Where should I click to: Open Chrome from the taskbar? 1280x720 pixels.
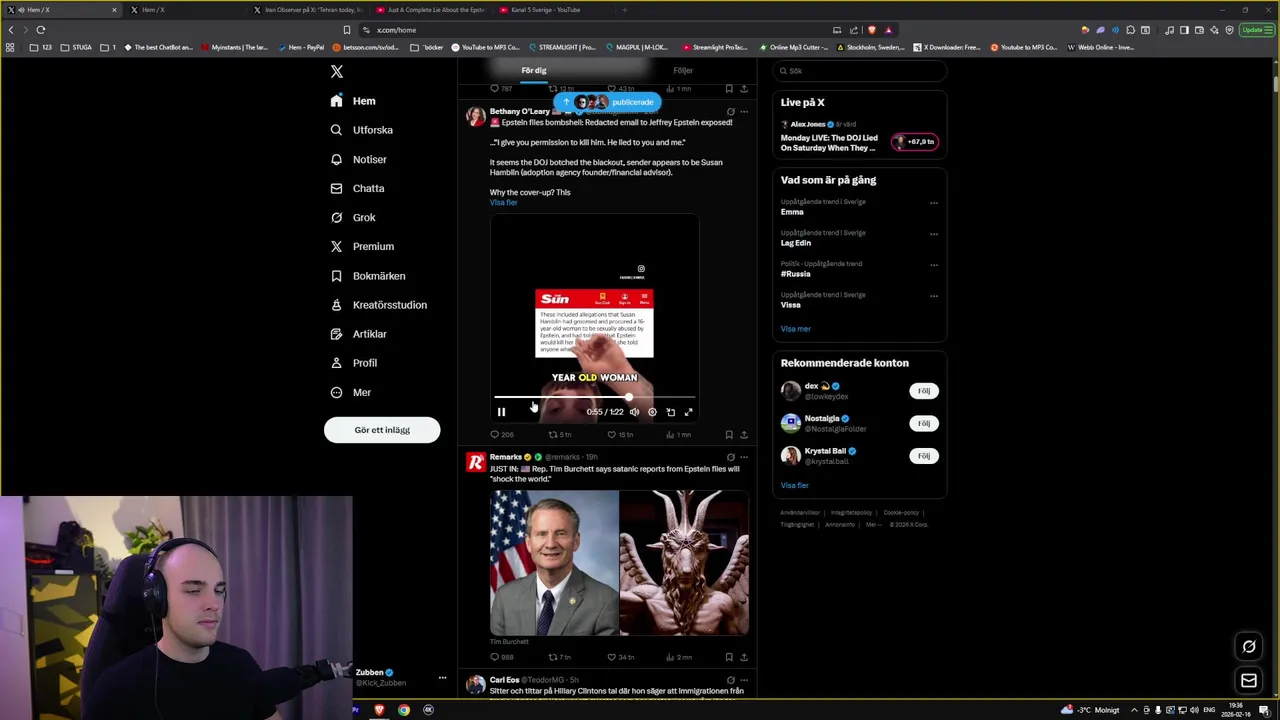[x=404, y=710]
